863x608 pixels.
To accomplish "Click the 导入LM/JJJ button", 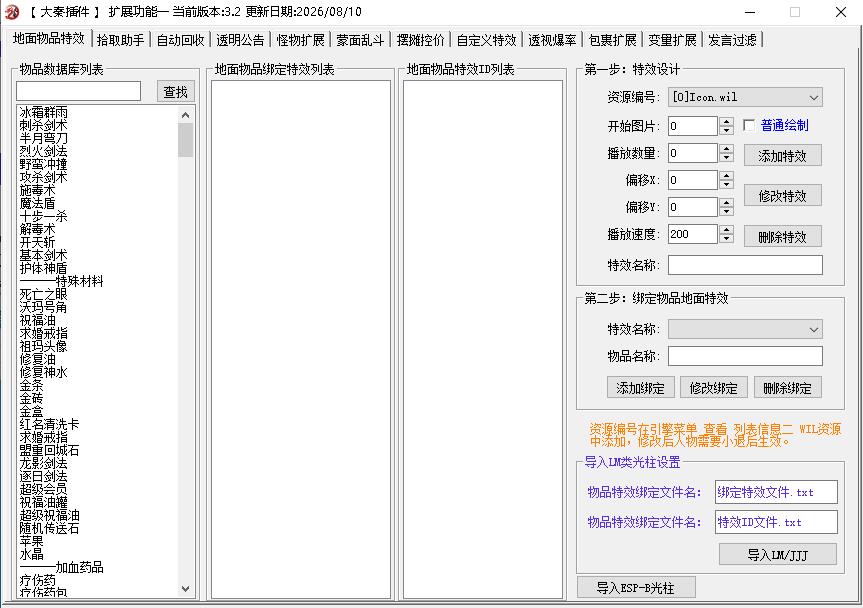I will [778, 554].
